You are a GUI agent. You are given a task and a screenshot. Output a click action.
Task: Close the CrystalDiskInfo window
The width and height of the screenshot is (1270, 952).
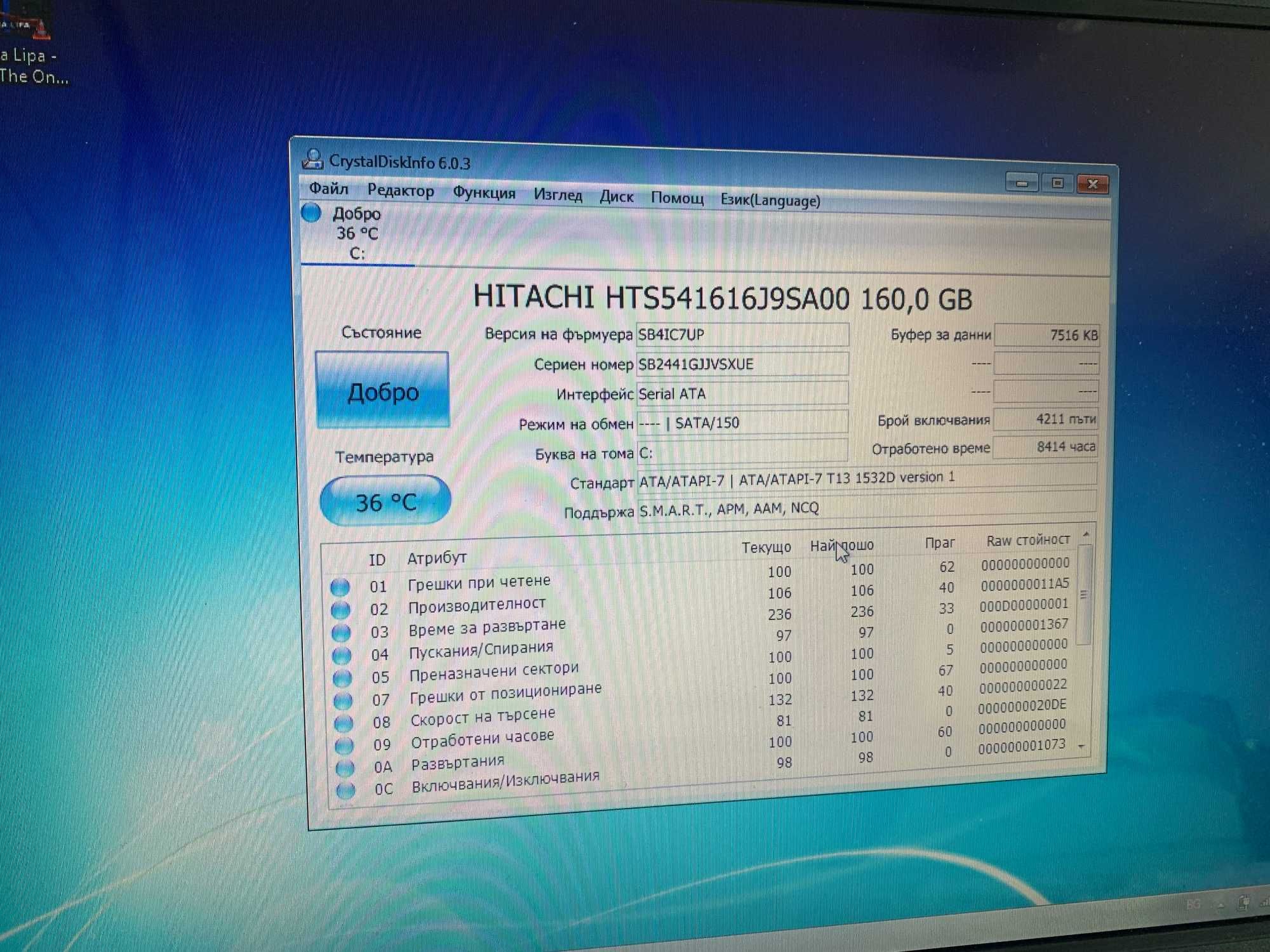pos(1092,184)
